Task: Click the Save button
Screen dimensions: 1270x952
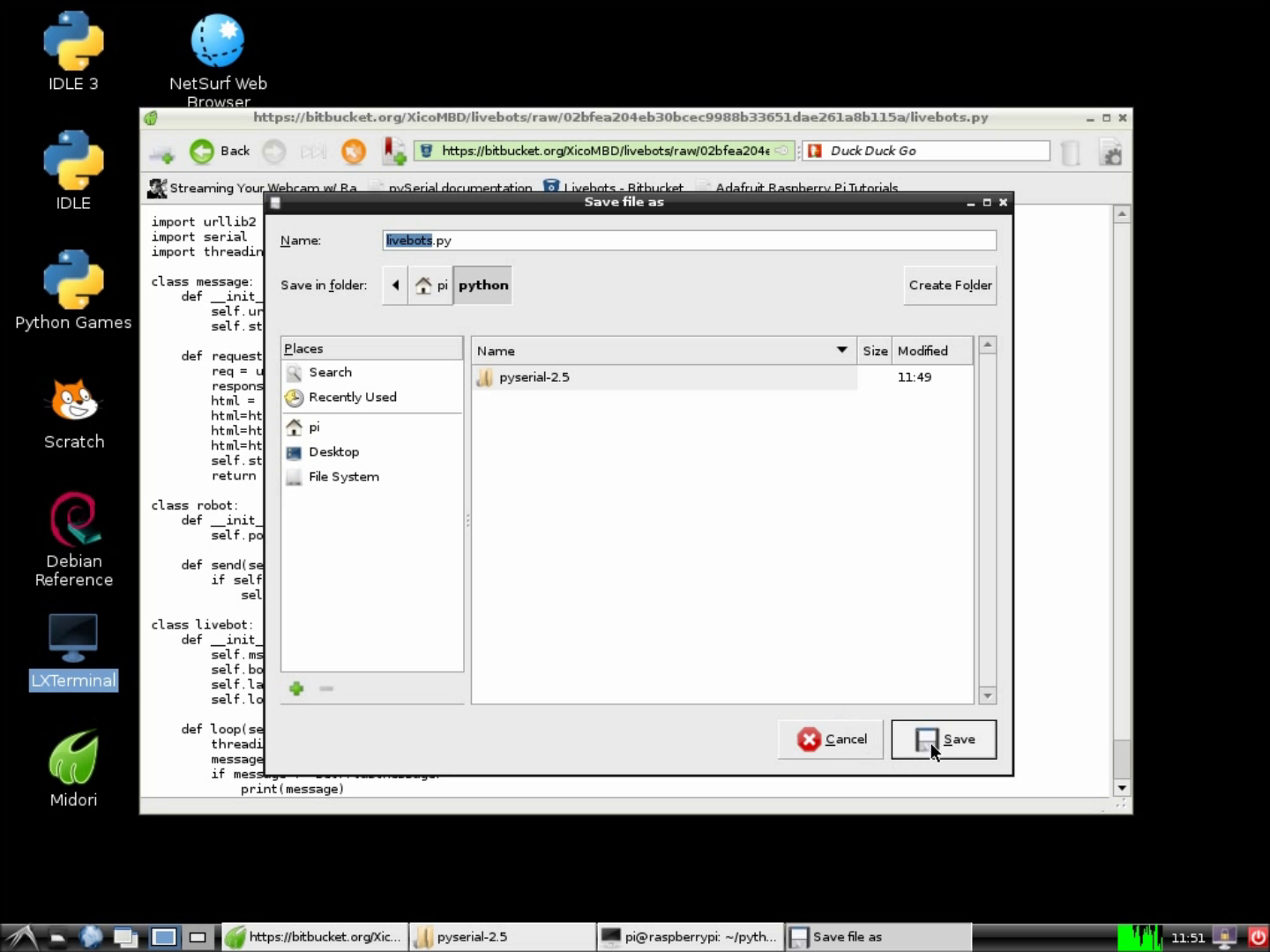Action: (944, 740)
